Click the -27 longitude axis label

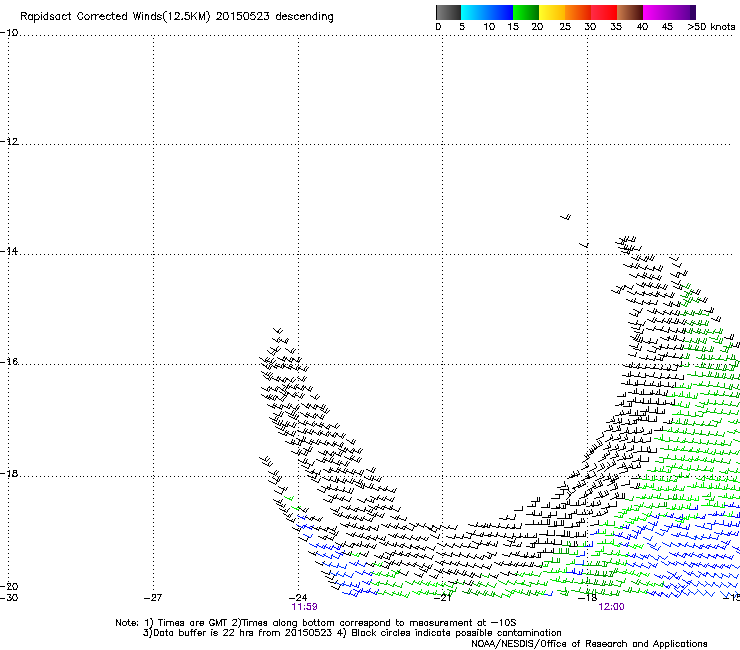153,598
